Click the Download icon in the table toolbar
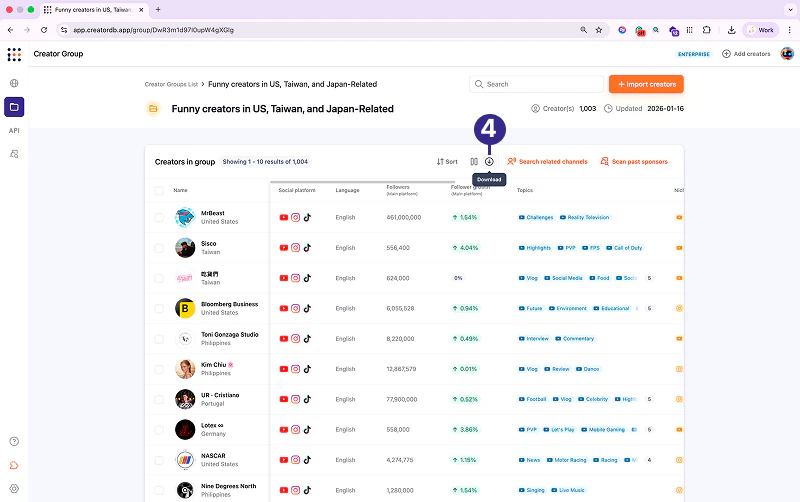The image size is (800, 502). click(489, 162)
